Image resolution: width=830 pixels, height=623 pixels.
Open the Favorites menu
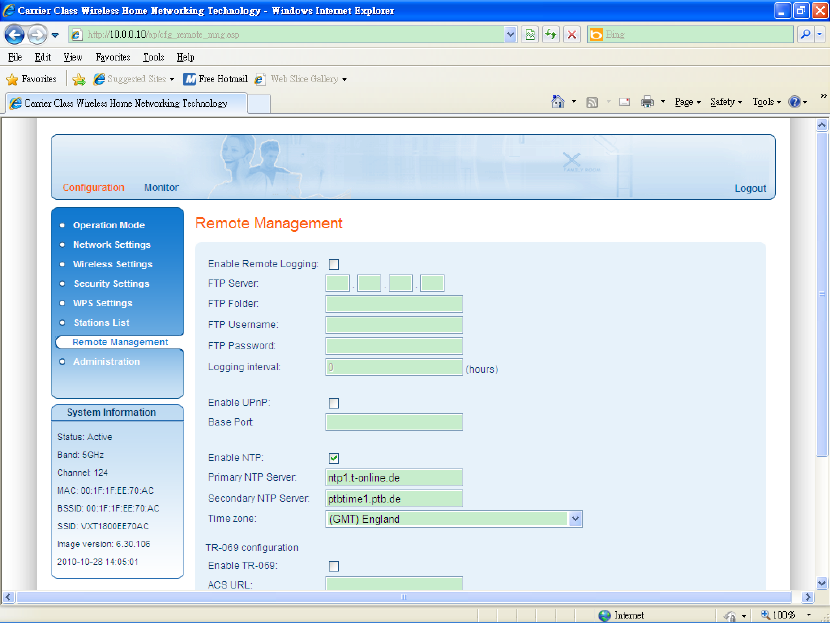point(113,57)
